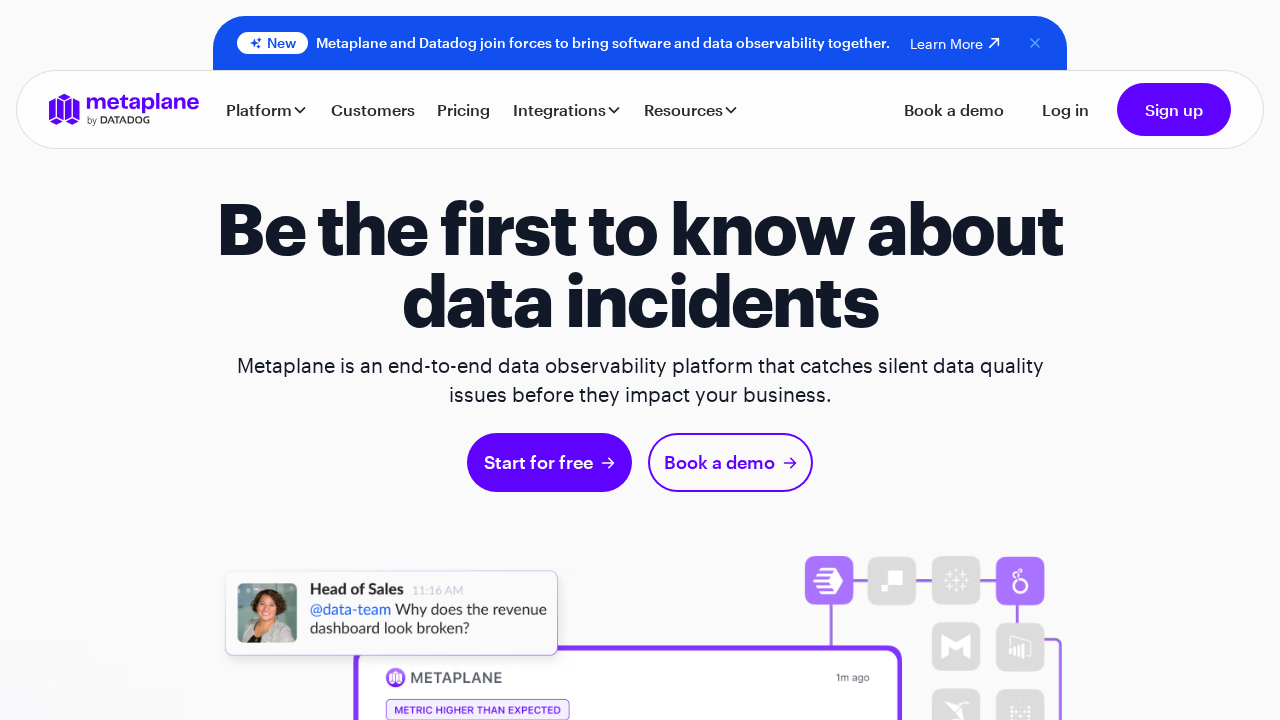The width and height of the screenshot is (1280, 720).
Task: Click the gray two-squares integration icon
Action: pyautogui.click(x=891, y=581)
